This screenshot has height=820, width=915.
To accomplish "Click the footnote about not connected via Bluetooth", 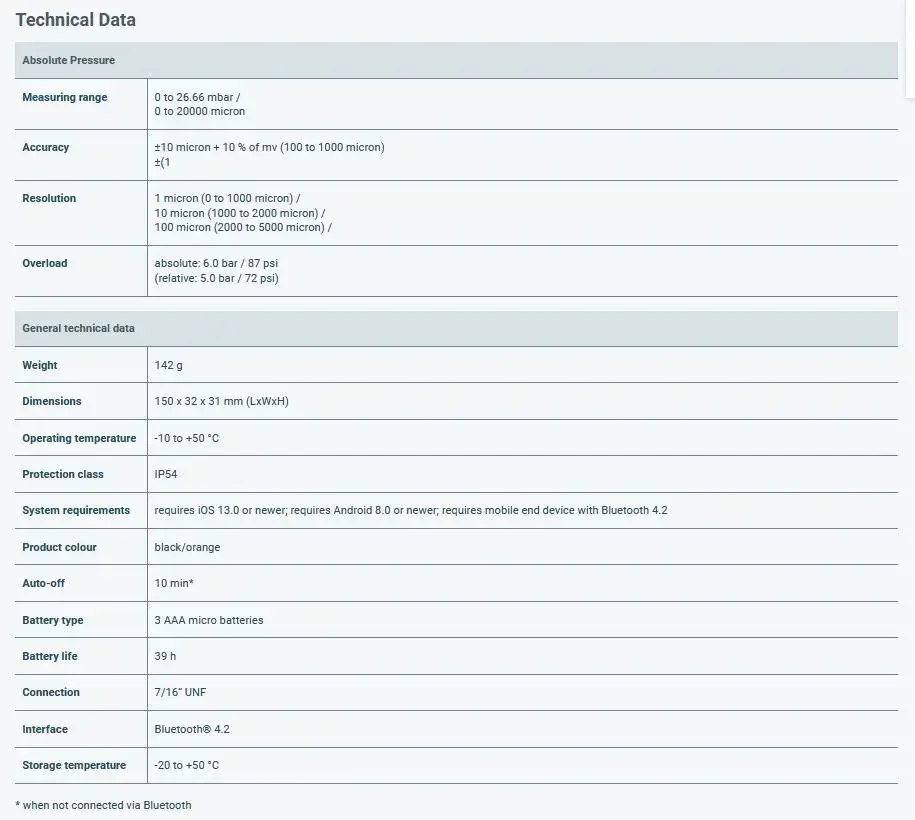I will point(103,805).
